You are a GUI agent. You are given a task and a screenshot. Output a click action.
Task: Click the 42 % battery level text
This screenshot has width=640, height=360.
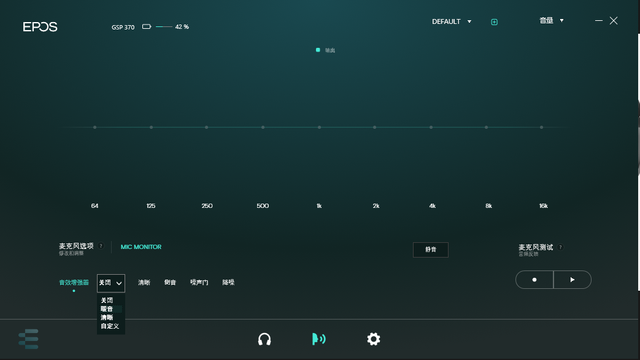click(x=182, y=27)
